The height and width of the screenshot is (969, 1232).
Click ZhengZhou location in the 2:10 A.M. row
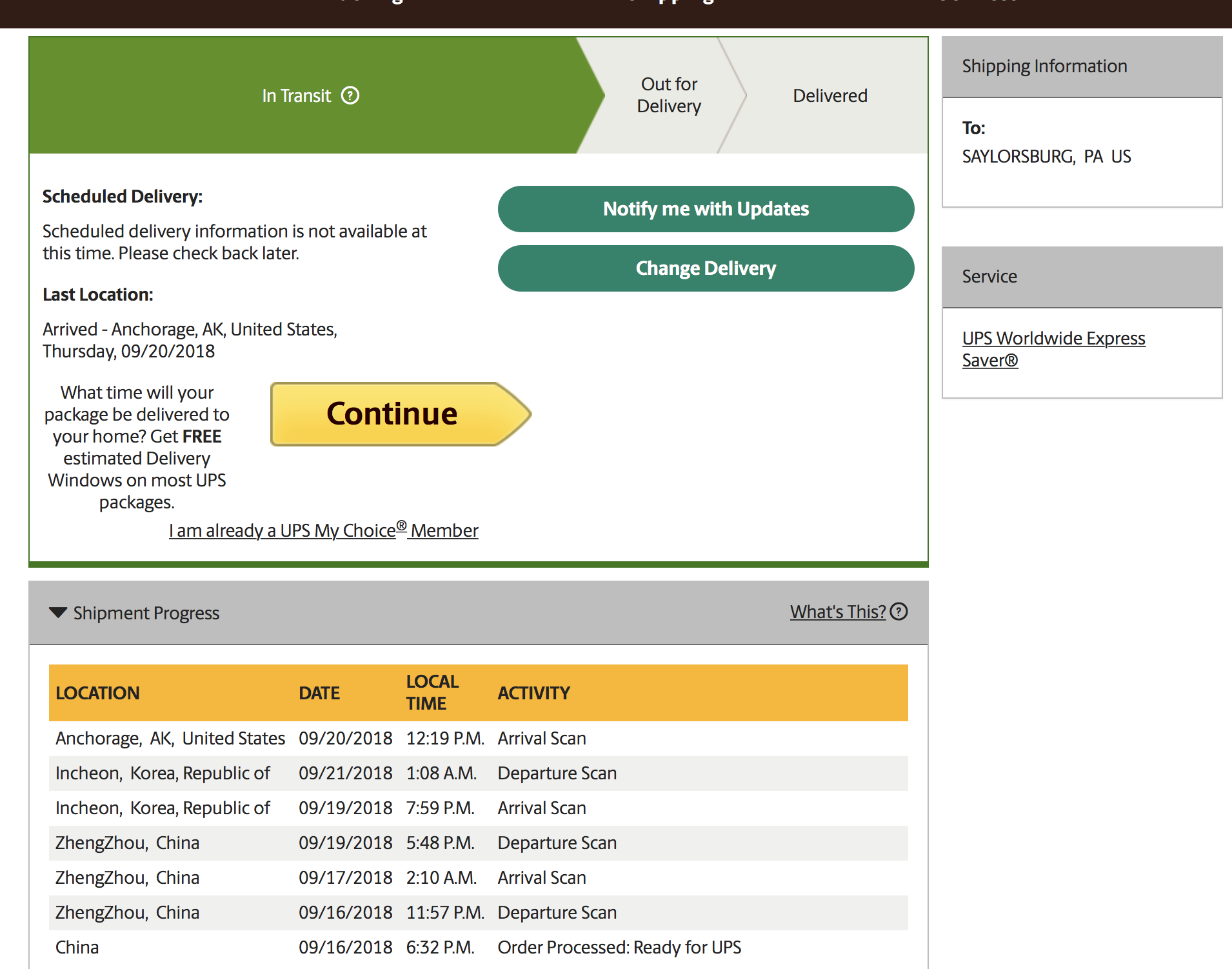pyautogui.click(x=127, y=878)
